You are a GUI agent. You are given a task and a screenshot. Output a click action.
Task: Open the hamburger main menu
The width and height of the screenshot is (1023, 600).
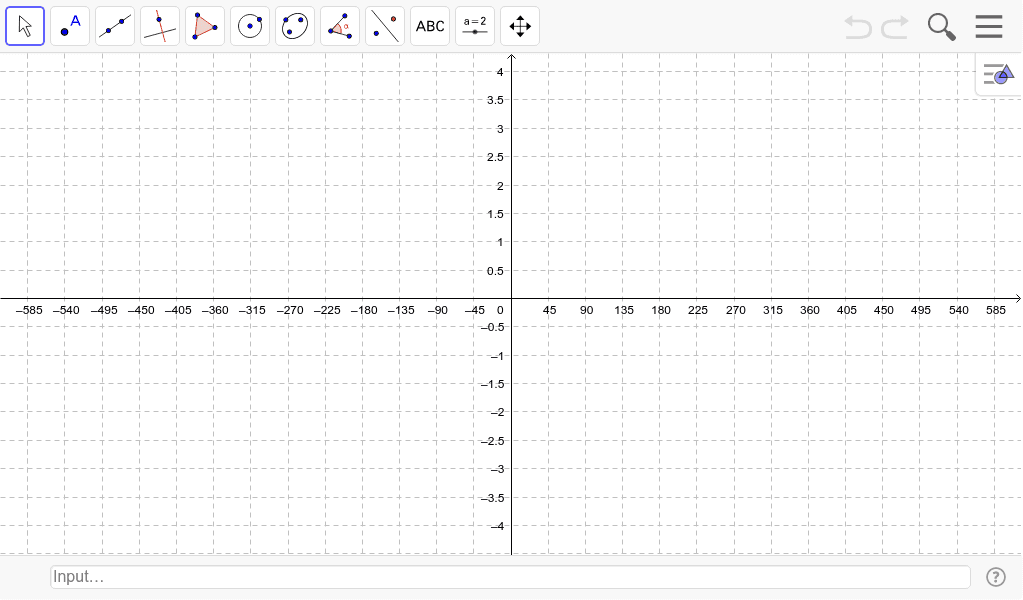click(989, 27)
